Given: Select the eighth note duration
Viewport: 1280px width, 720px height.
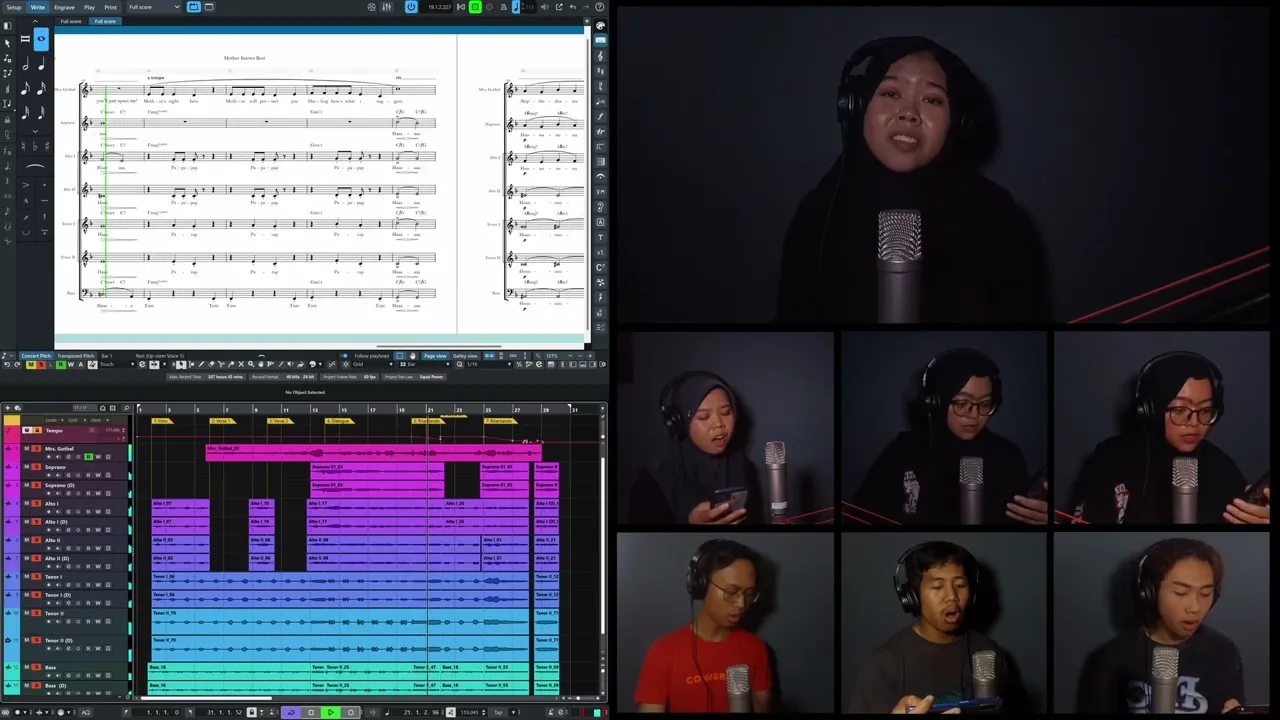Looking at the screenshot, I should click(x=25, y=90).
